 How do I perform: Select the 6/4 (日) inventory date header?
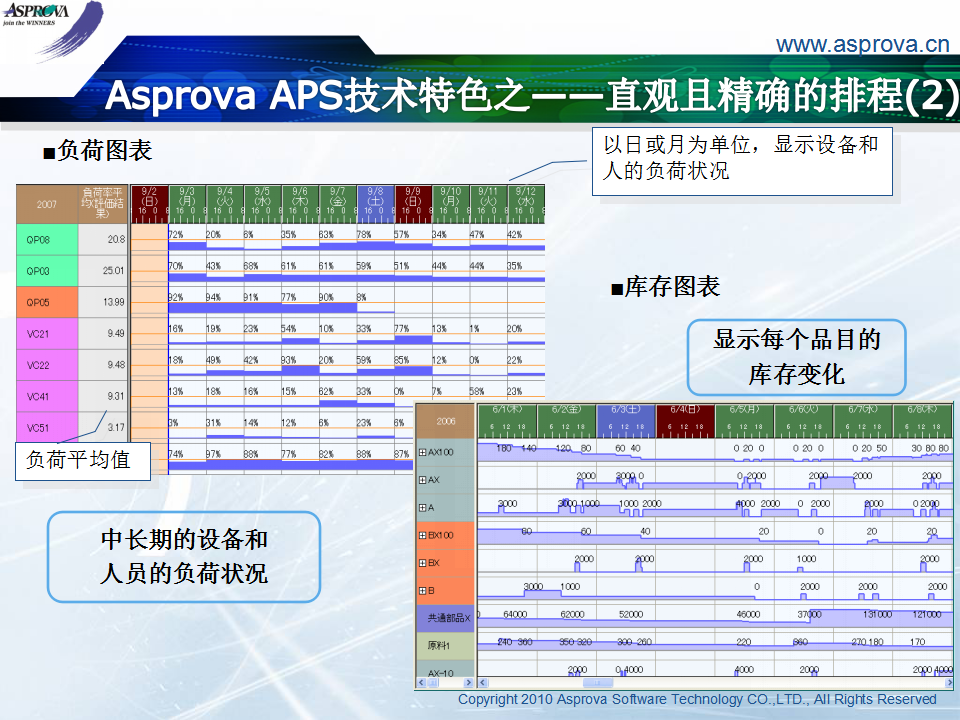pos(685,421)
